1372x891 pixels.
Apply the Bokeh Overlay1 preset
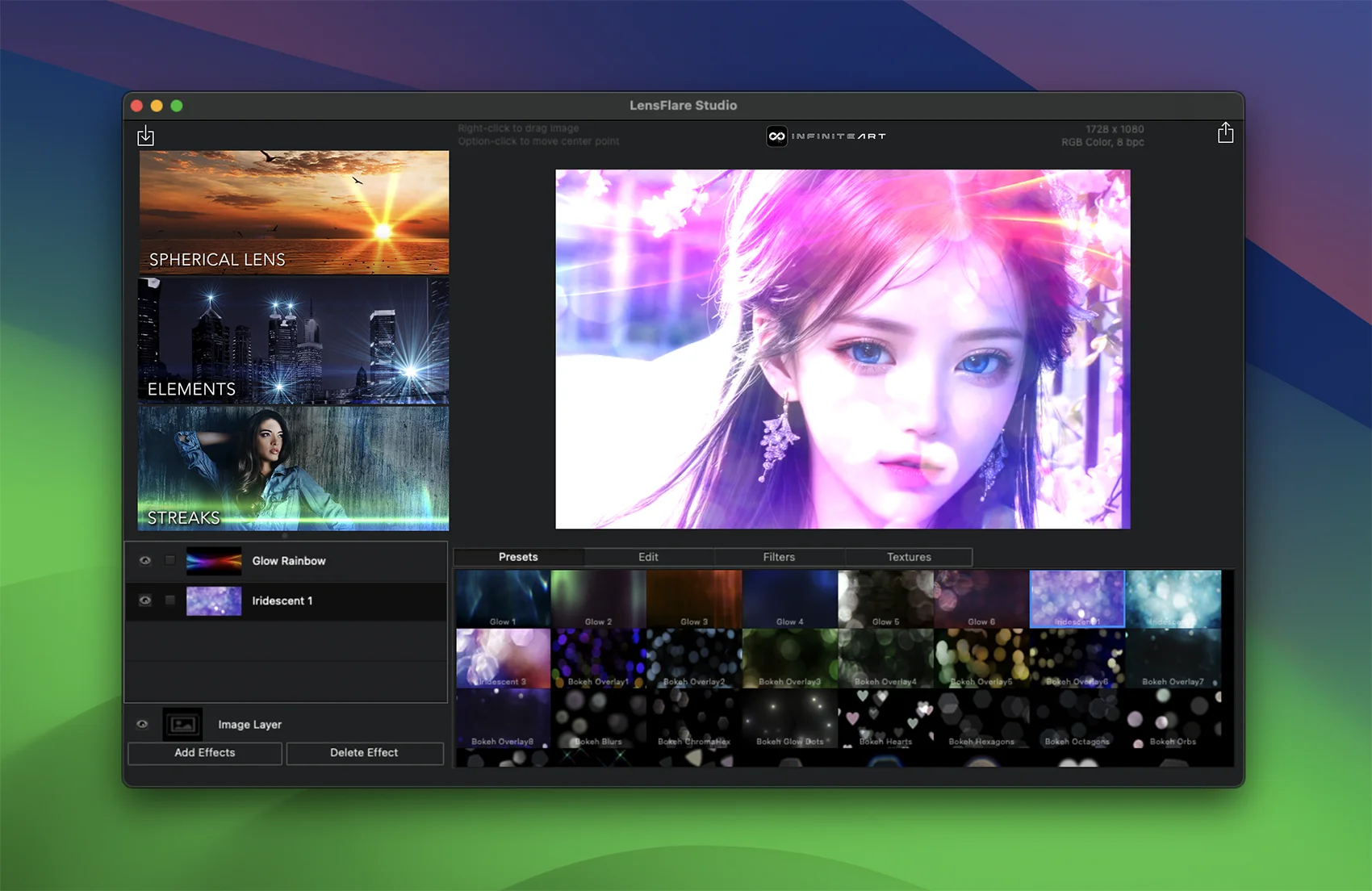(598, 659)
